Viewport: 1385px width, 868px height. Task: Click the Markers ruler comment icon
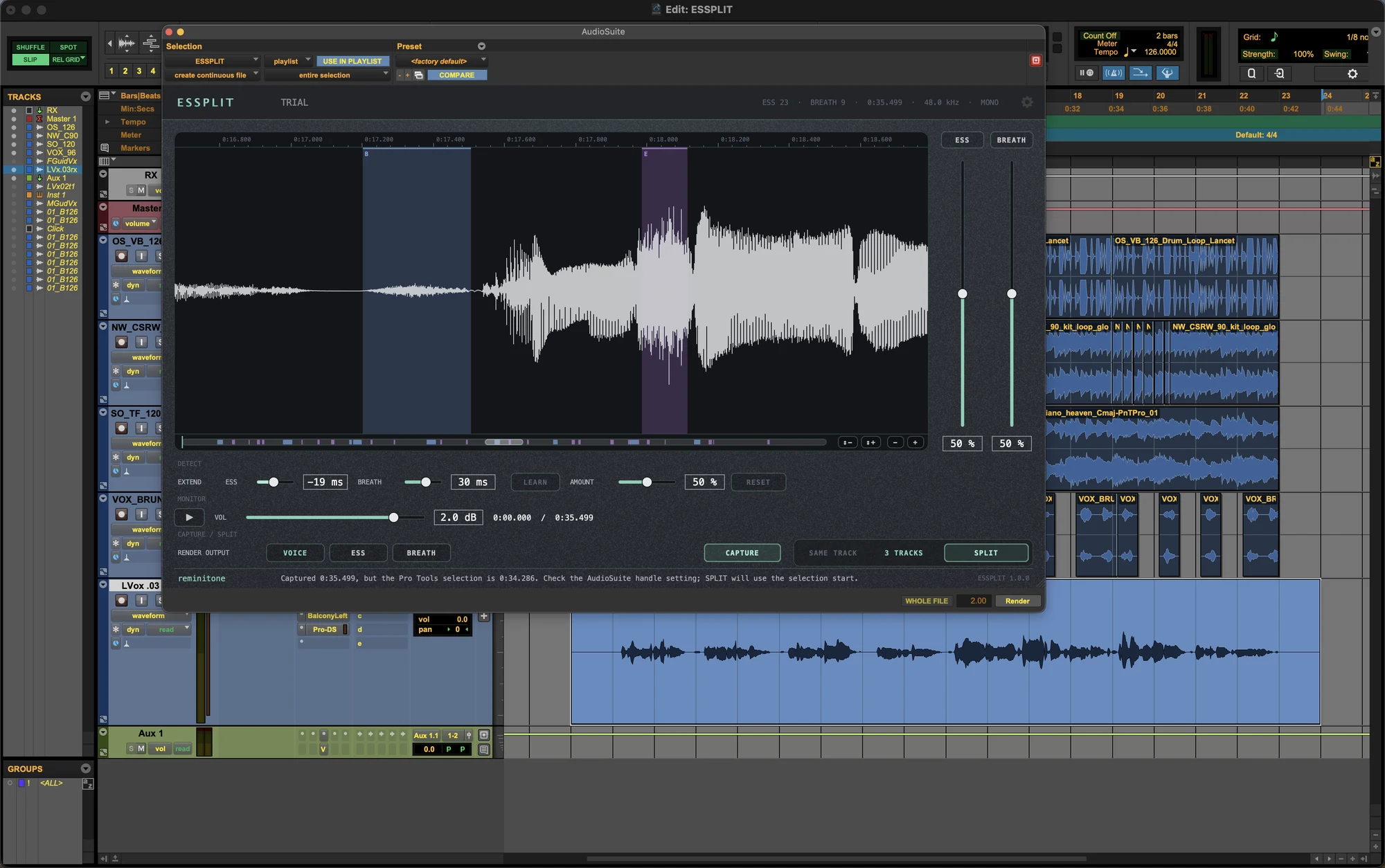[x=105, y=148]
